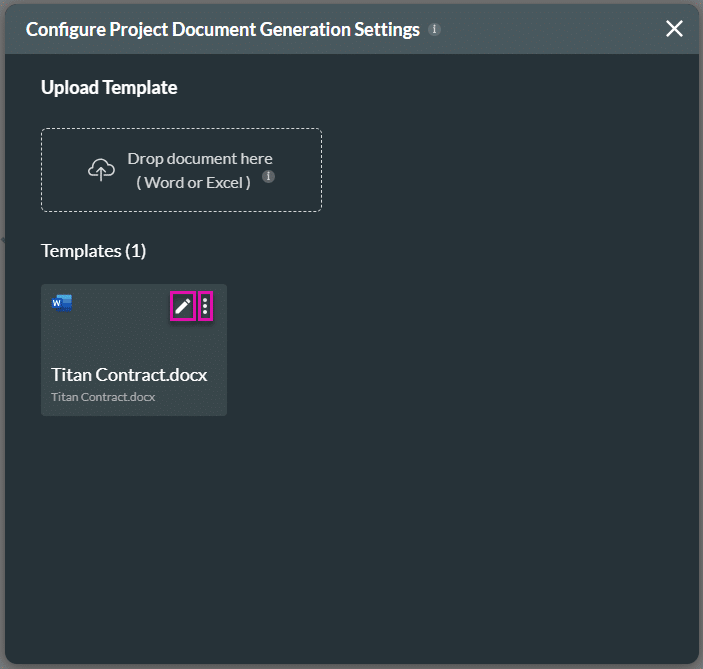Click the "Templates (1)" section heading
The height and width of the screenshot is (669, 703).
tap(93, 251)
